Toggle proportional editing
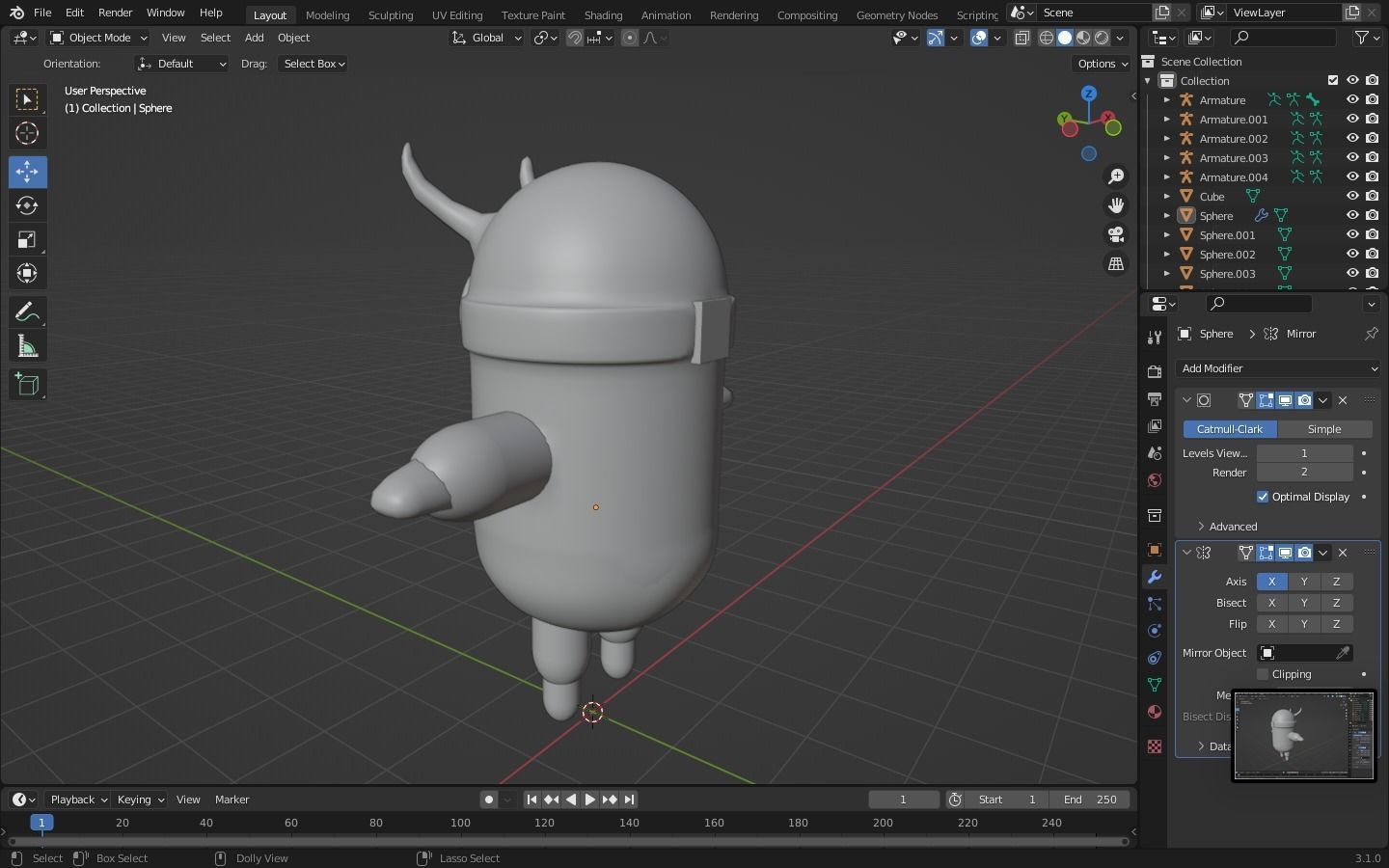The width and height of the screenshot is (1389, 868). tap(630, 38)
